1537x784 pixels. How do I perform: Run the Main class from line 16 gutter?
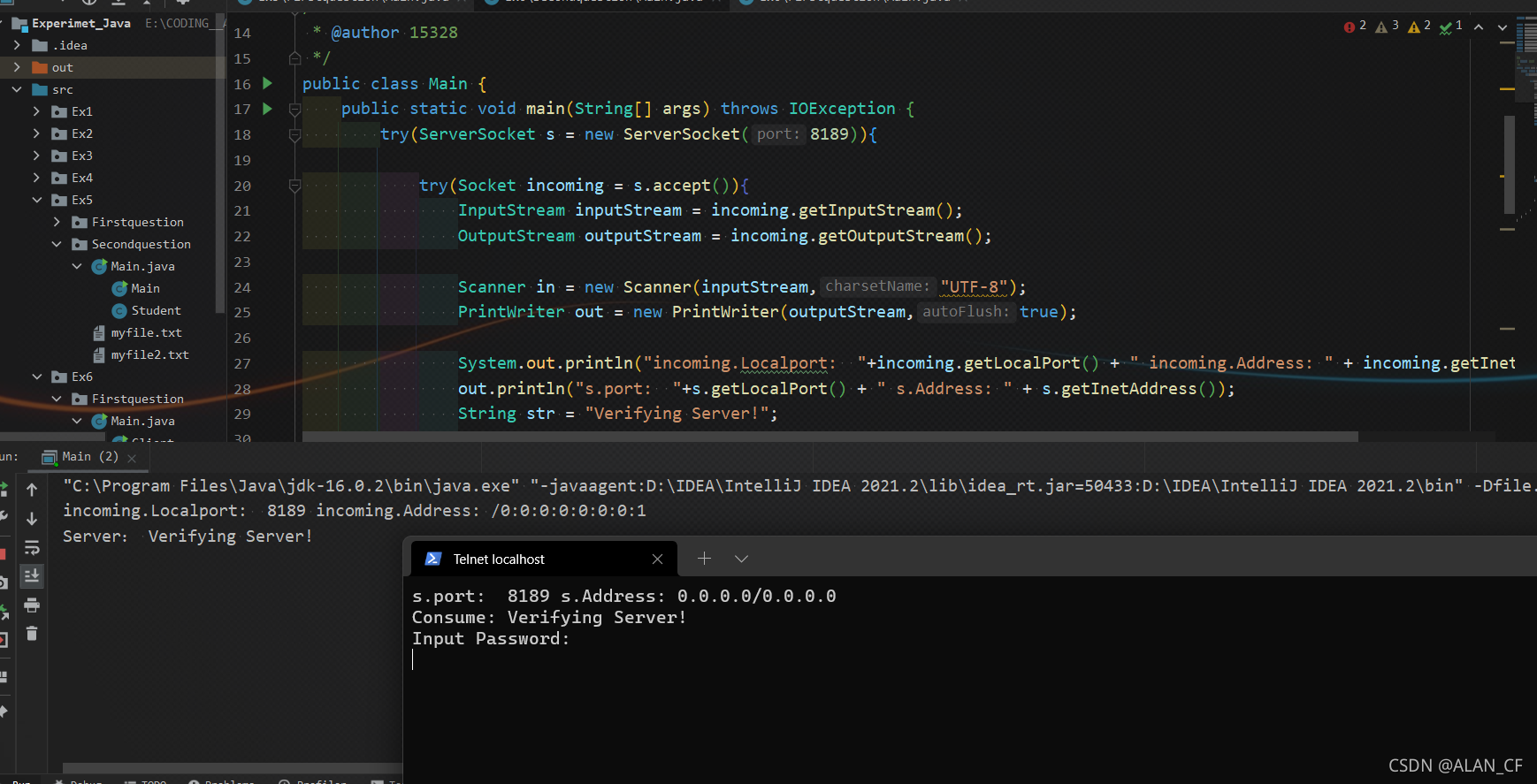267,83
